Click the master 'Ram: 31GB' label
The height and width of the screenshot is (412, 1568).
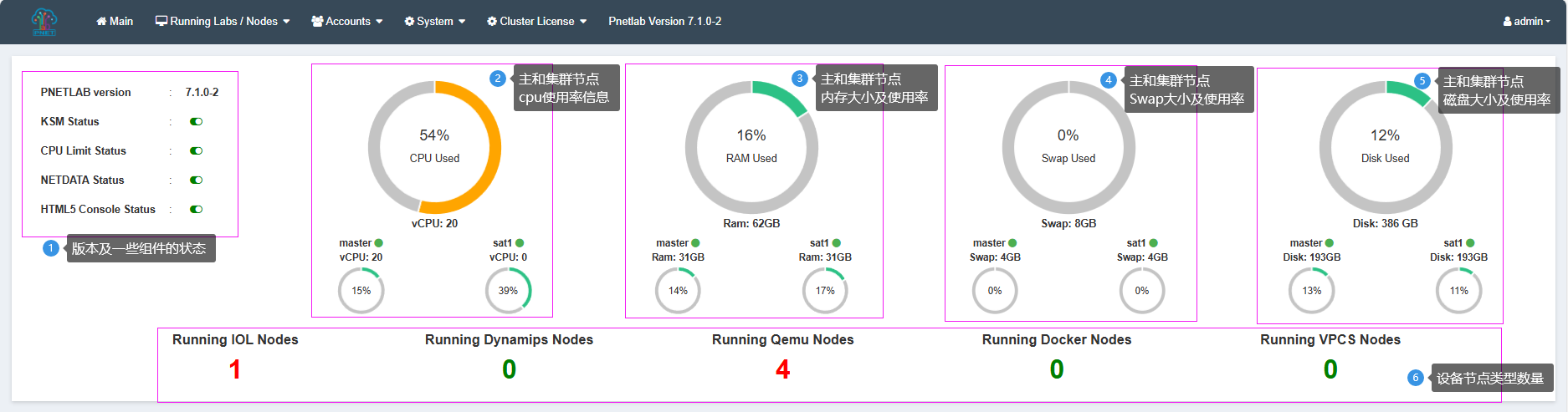pyautogui.click(x=678, y=257)
